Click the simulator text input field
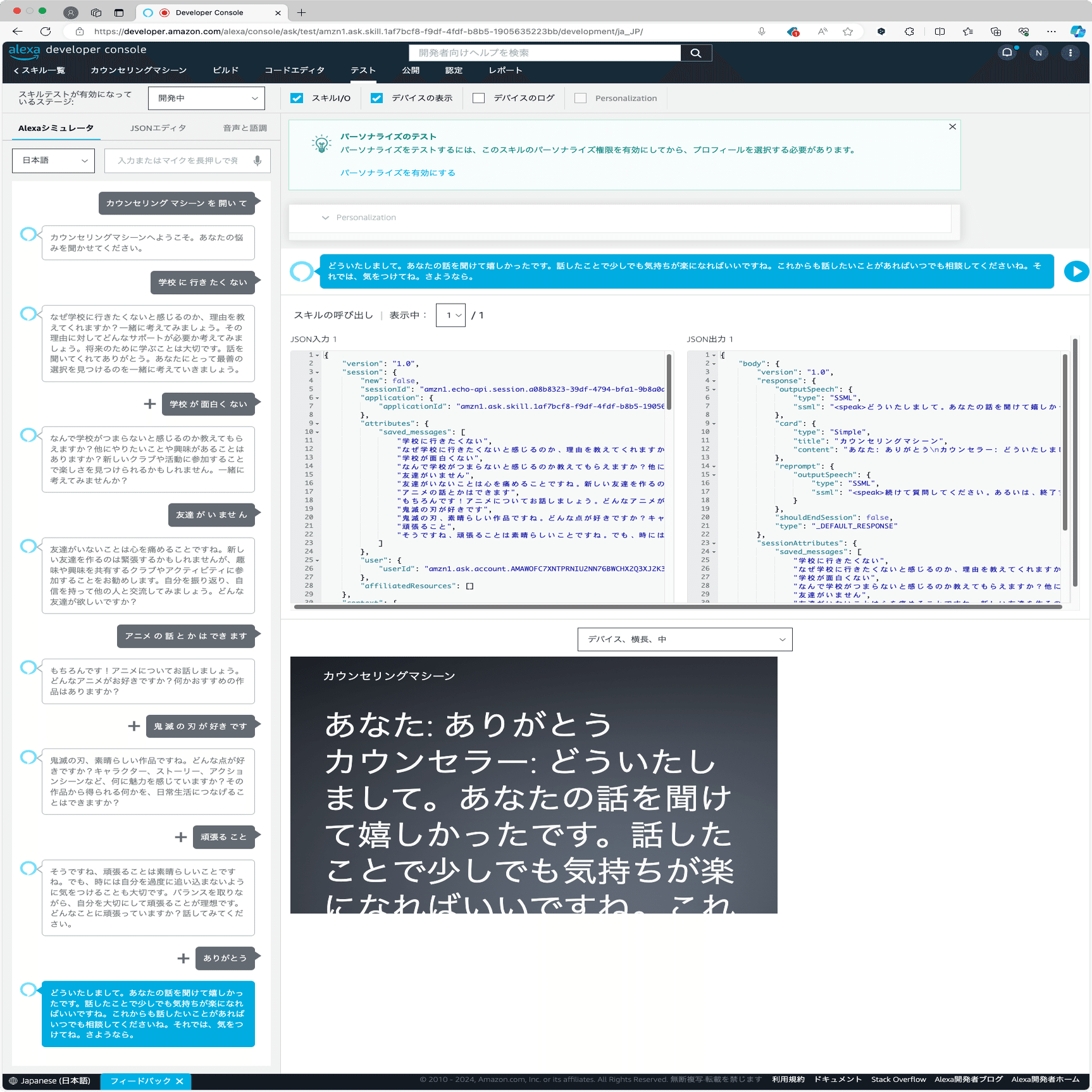 click(x=177, y=161)
